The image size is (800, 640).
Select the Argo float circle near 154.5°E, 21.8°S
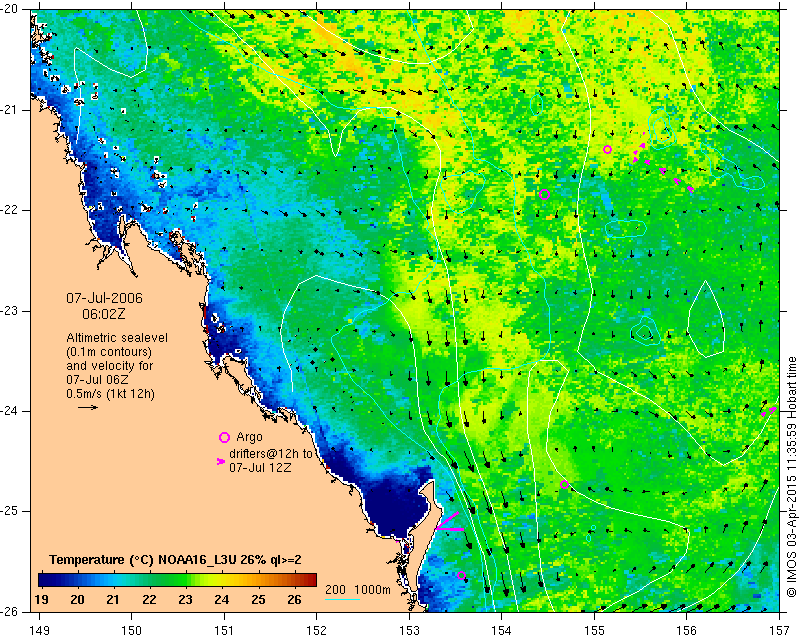point(544,194)
